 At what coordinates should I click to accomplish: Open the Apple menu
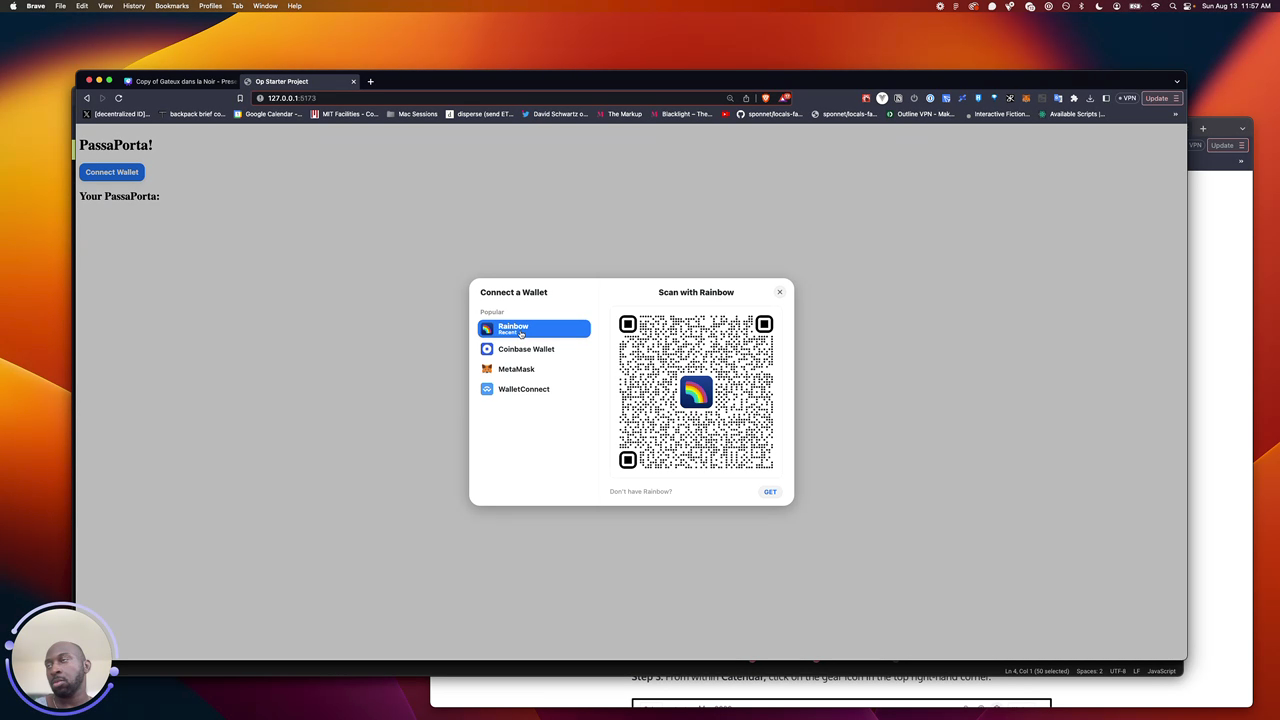point(13,6)
